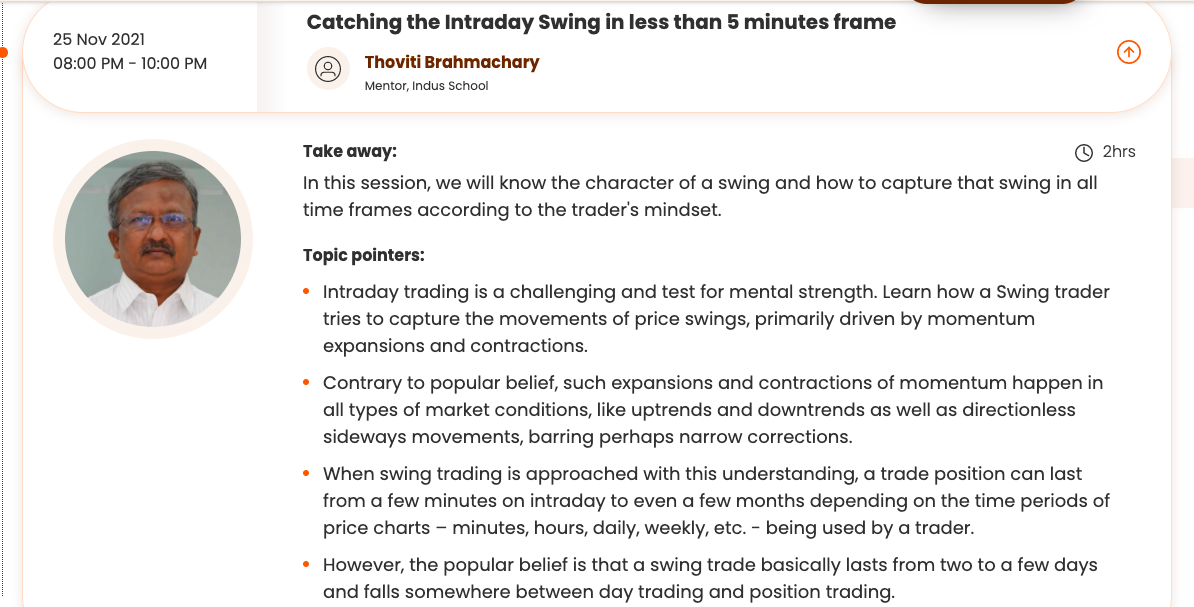
Task: Click the Catching the Intraday Swing session title
Action: point(601,22)
